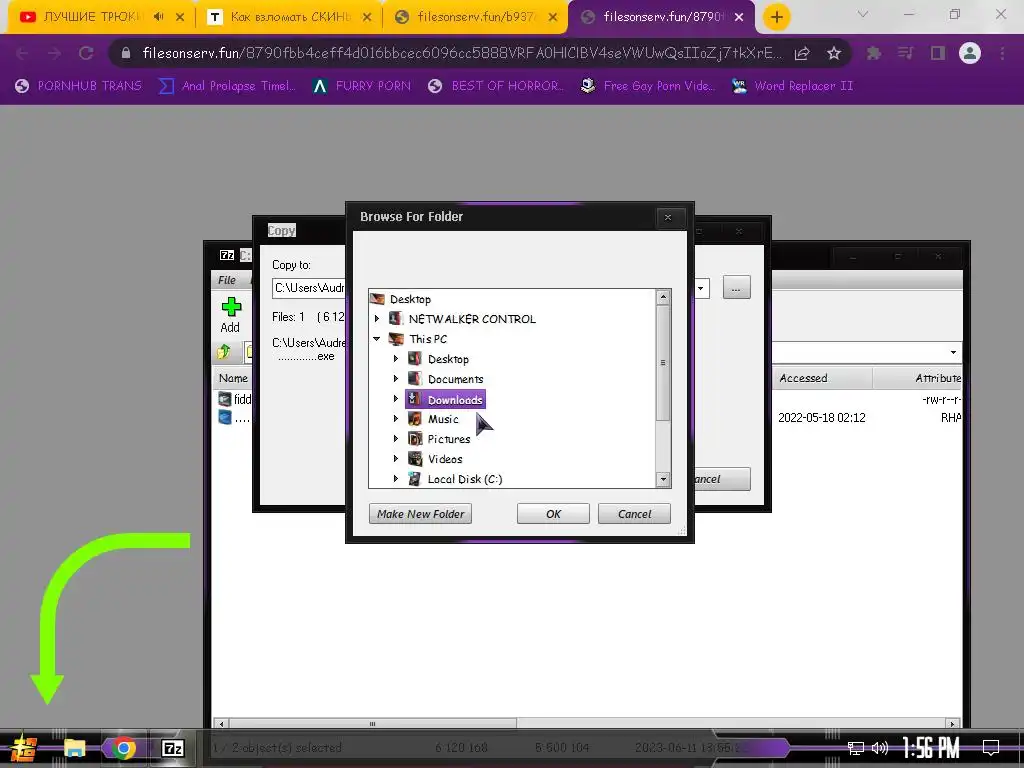The height and width of the screenshot is (768, 1024).
Task: Select the Videos folder
Action: 435,459
